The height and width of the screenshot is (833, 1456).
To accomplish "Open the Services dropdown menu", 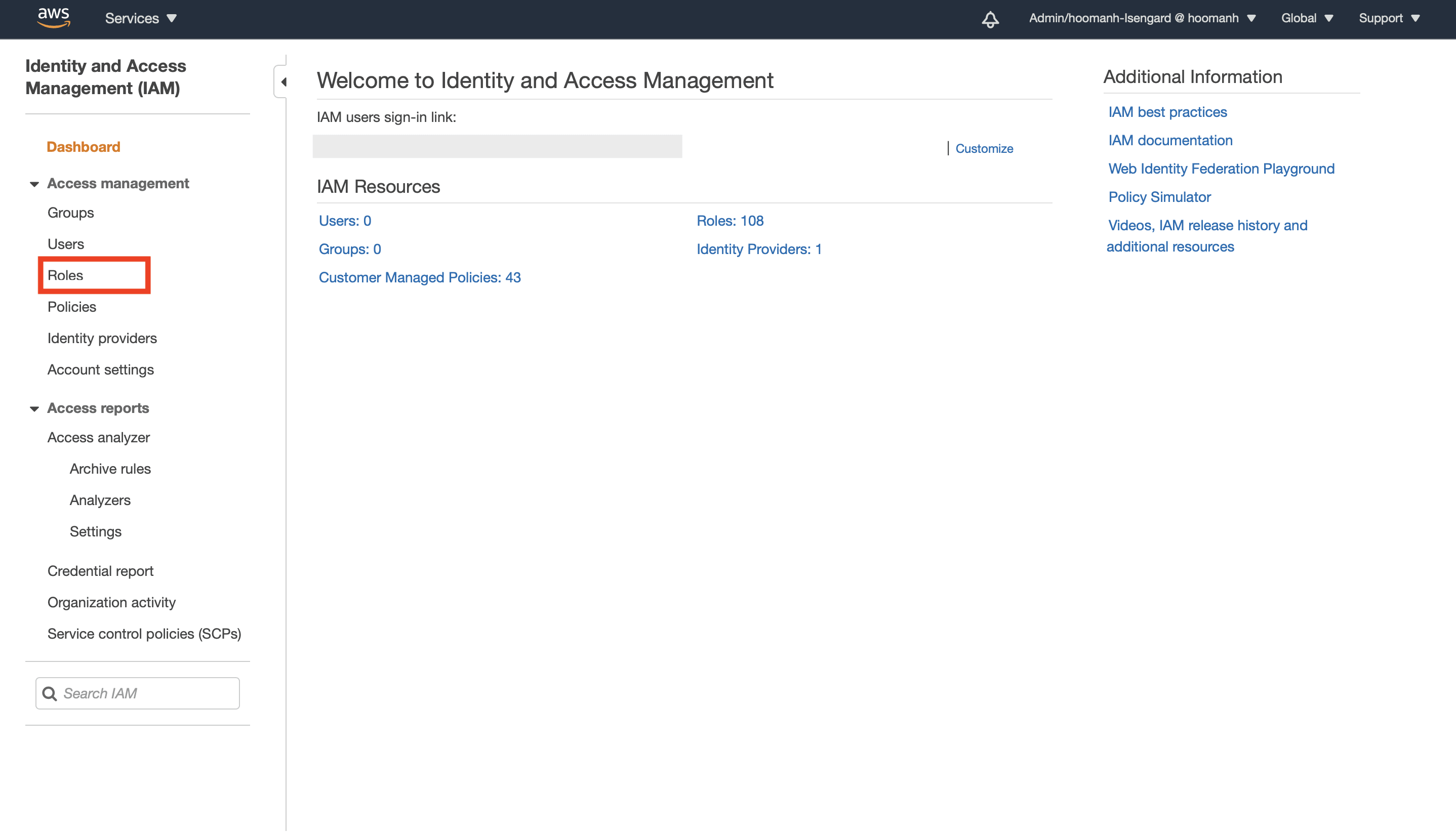I will pos(141,18).
